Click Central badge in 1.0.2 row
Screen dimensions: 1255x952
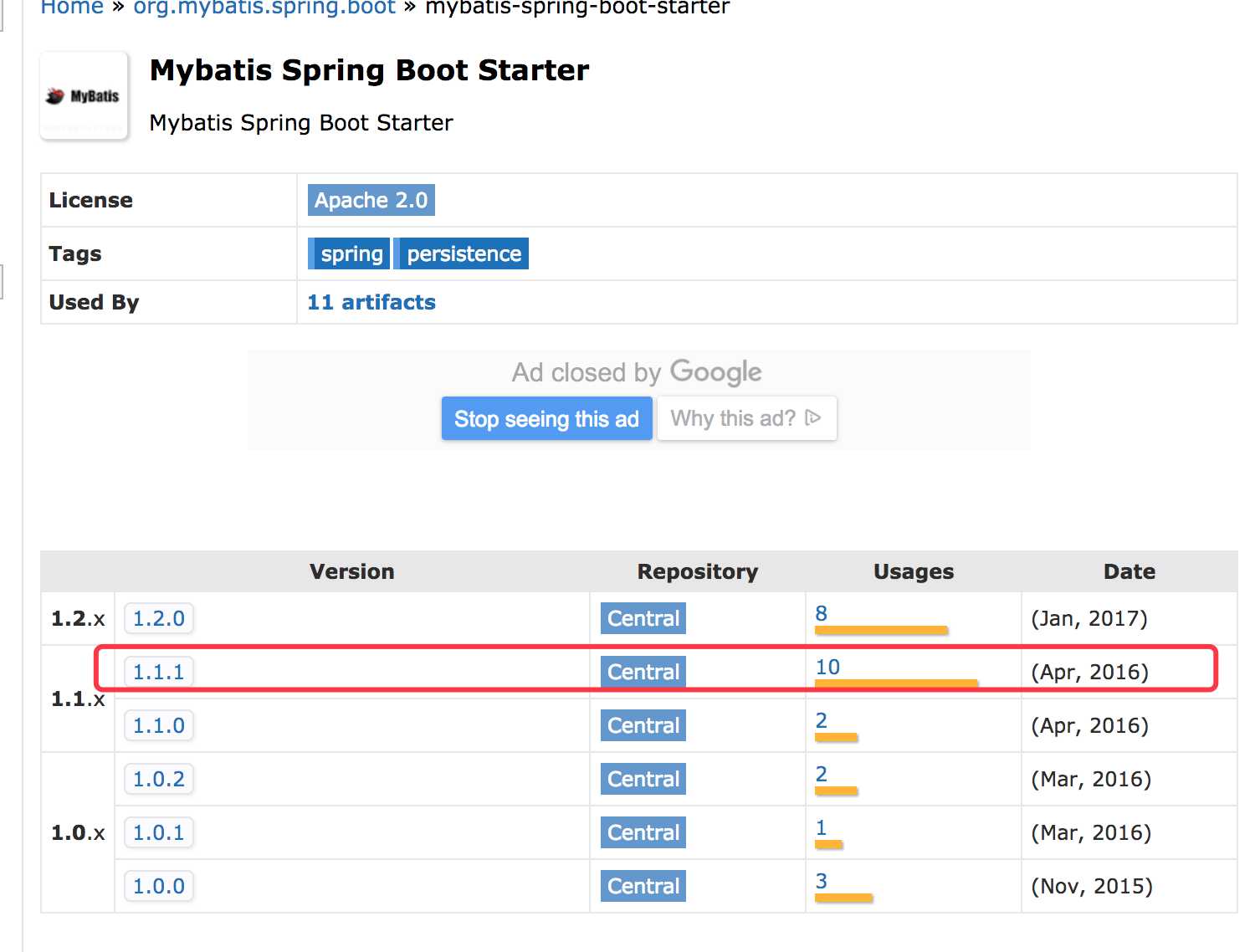tap(643, 779)
